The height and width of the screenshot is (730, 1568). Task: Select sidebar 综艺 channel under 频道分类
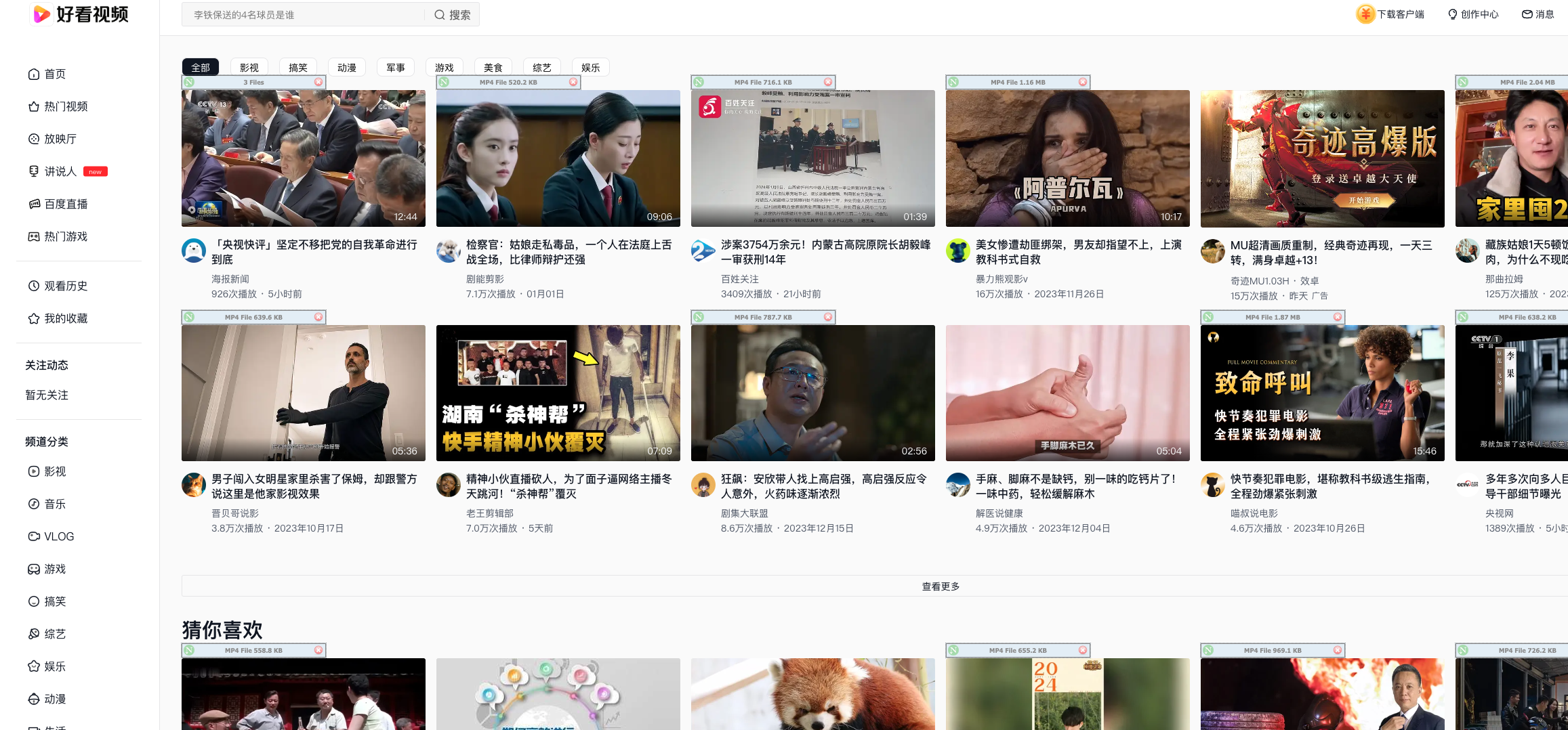[x=47, y=634]
